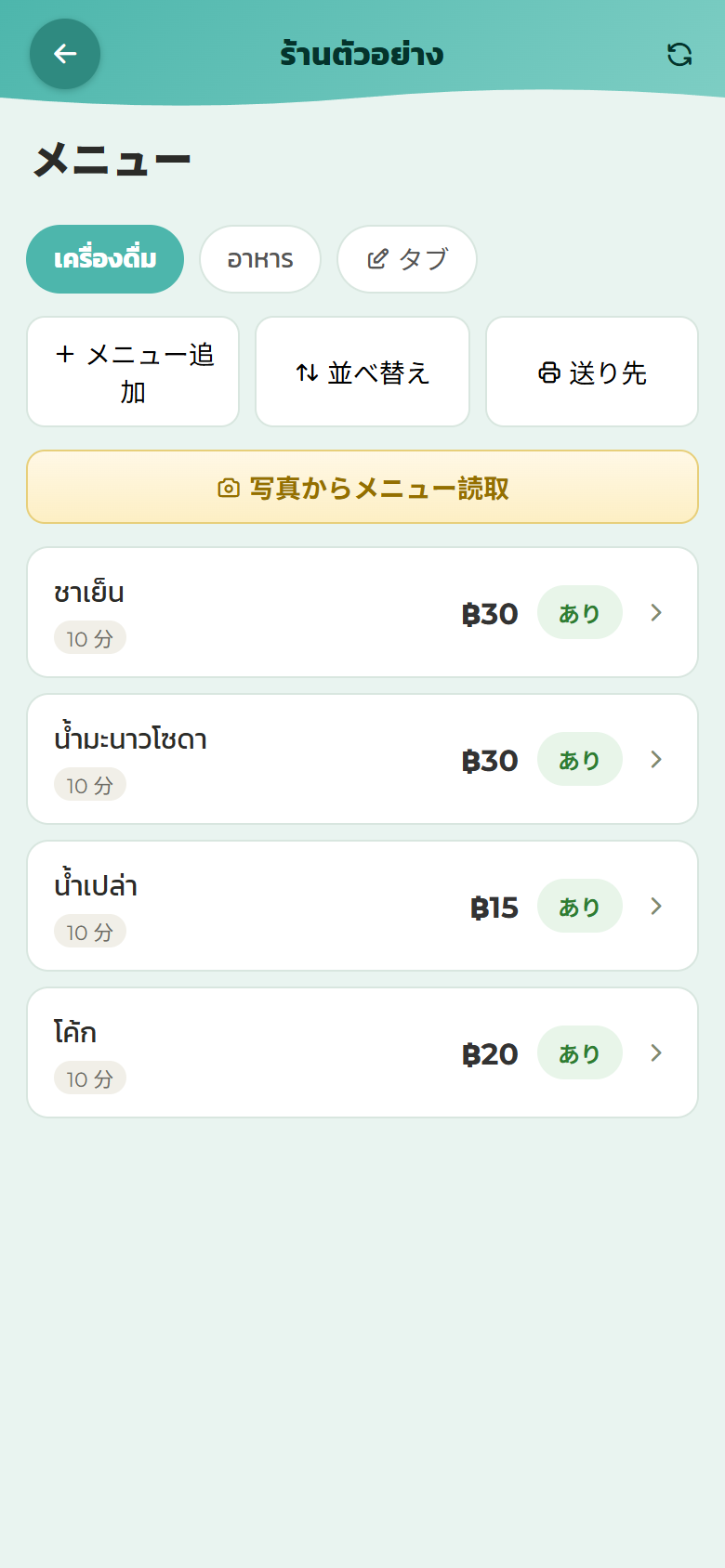
Task: Expand โค้ก item via chevron
Action: pos(656,1052)
